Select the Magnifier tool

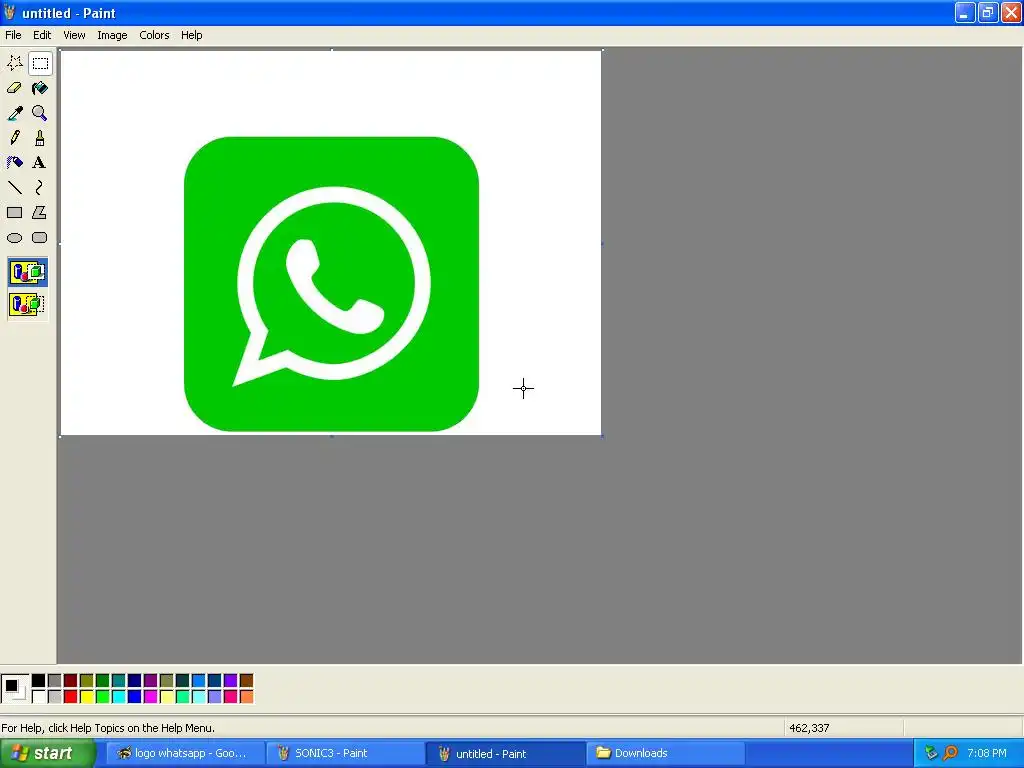[40, 113]
